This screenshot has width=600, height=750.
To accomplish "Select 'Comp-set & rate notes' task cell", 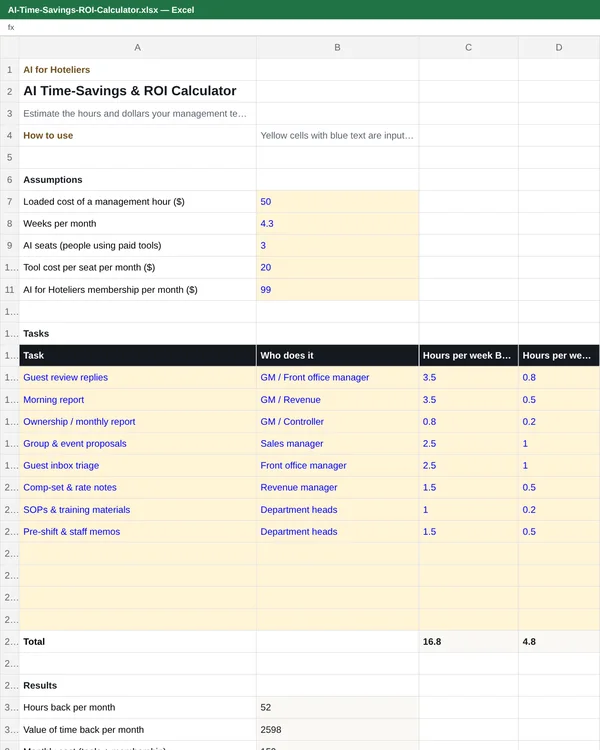I will click(137, 487).
